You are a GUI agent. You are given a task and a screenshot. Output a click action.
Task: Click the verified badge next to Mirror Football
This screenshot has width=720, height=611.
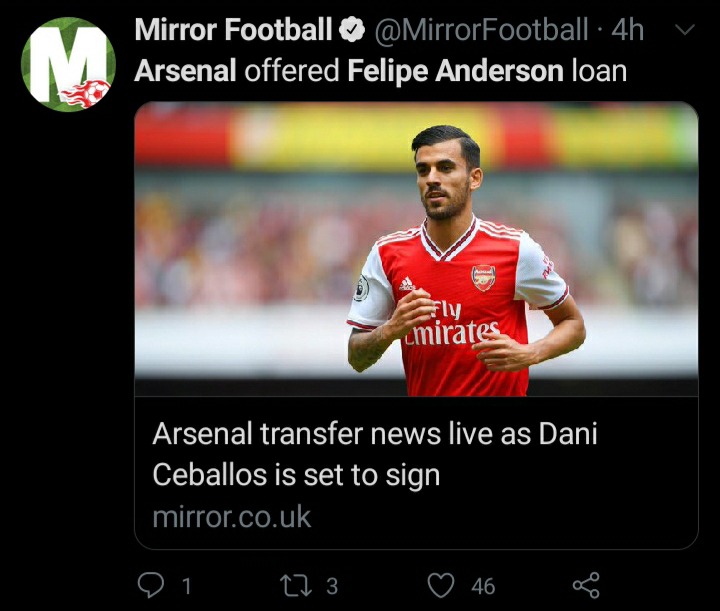coord(351,31)
